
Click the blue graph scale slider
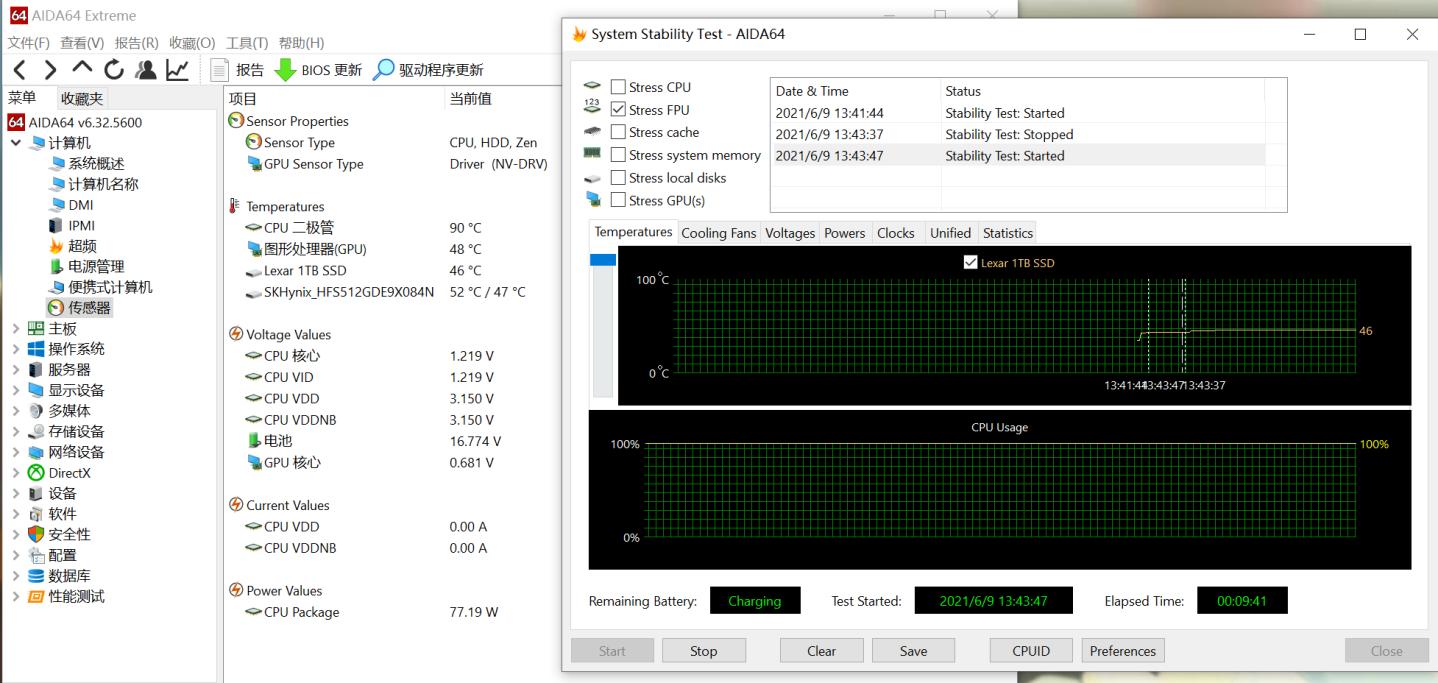pyautogui.click(x=603, y=260)
